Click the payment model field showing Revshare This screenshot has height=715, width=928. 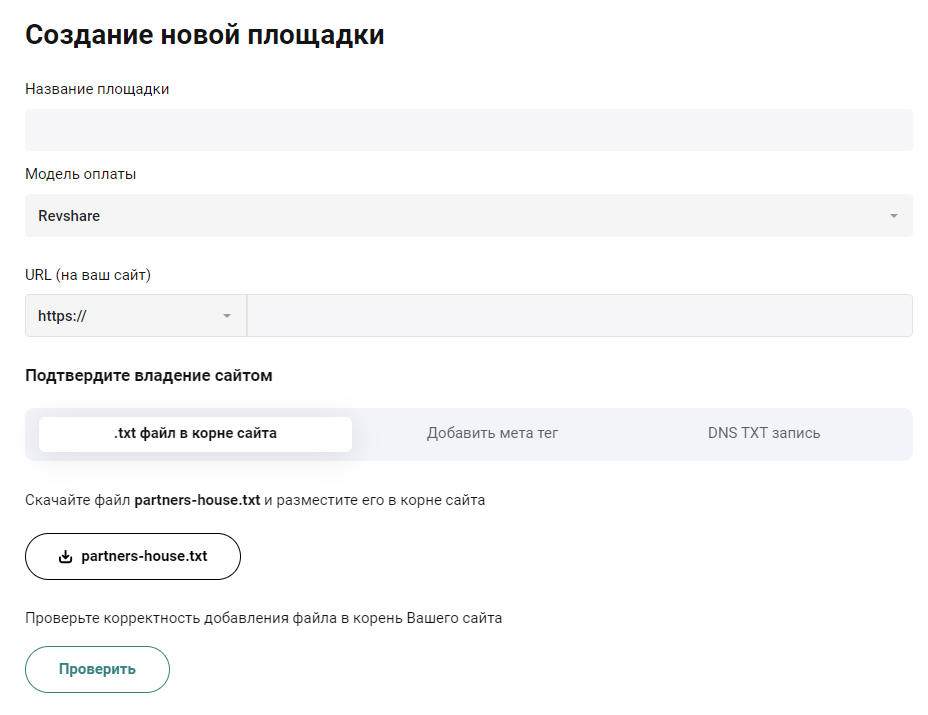(x=467, y=215)
